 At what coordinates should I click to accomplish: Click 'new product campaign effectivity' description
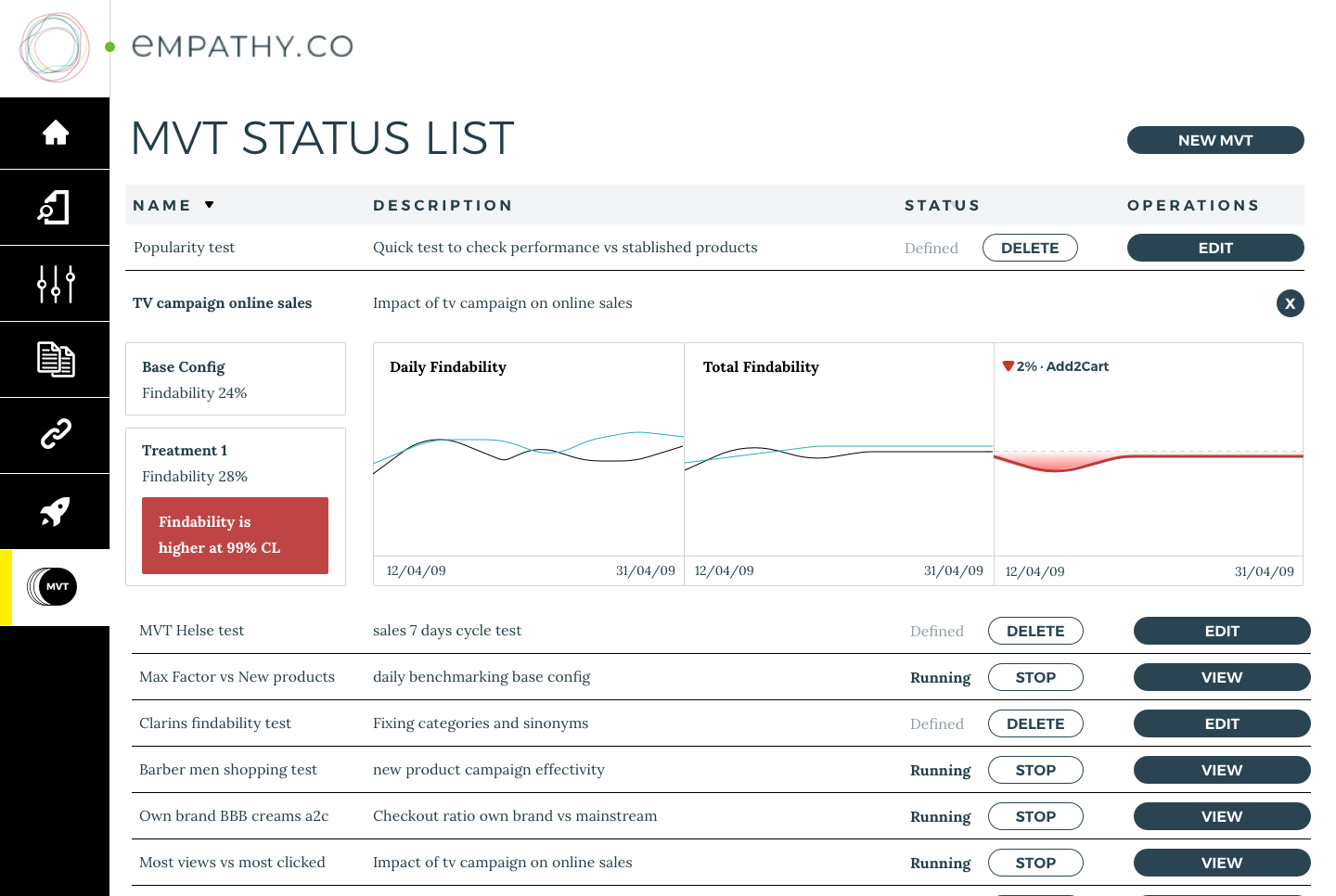pyautogui.click(x=489, y=770)
